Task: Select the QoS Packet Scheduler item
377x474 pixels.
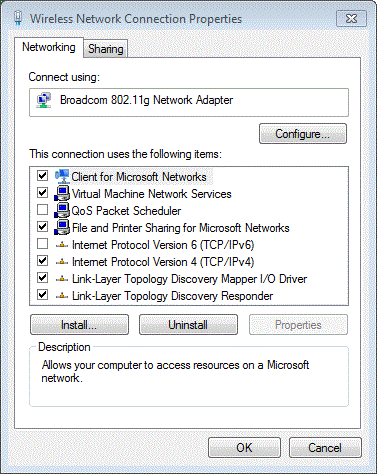Action: click(126, 211)
